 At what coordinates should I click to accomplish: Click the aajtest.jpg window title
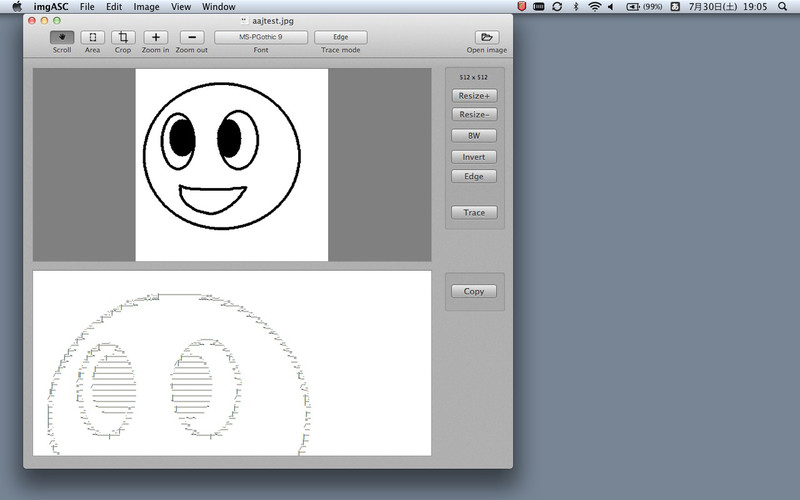(272, 21)
